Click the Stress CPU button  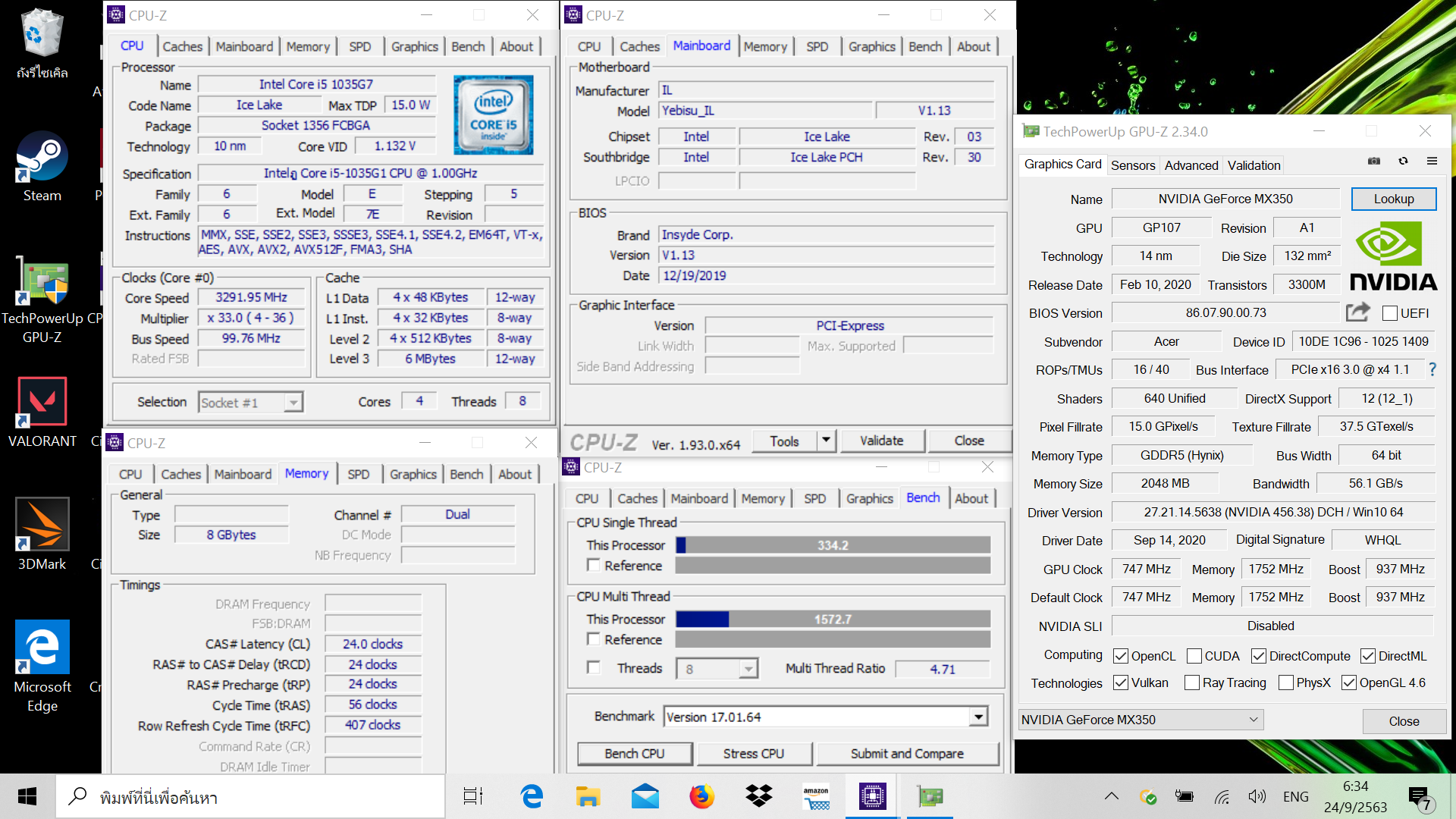754,754
